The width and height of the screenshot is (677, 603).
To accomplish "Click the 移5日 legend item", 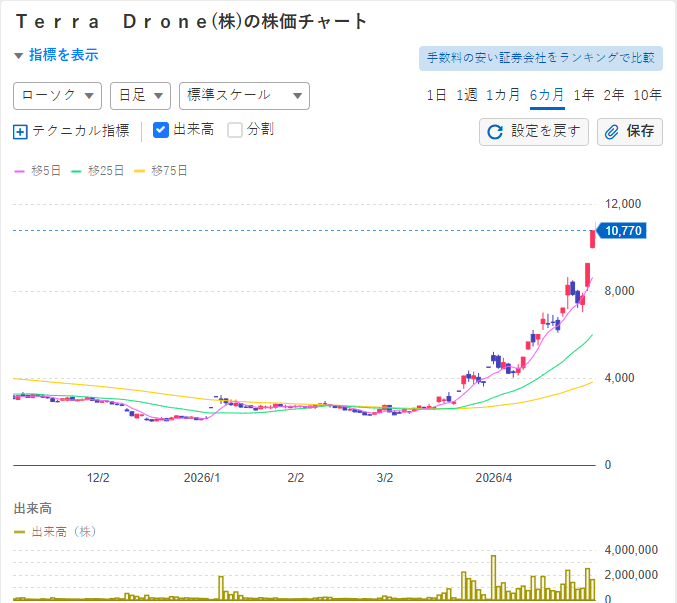I will click(x=38, y=171).
